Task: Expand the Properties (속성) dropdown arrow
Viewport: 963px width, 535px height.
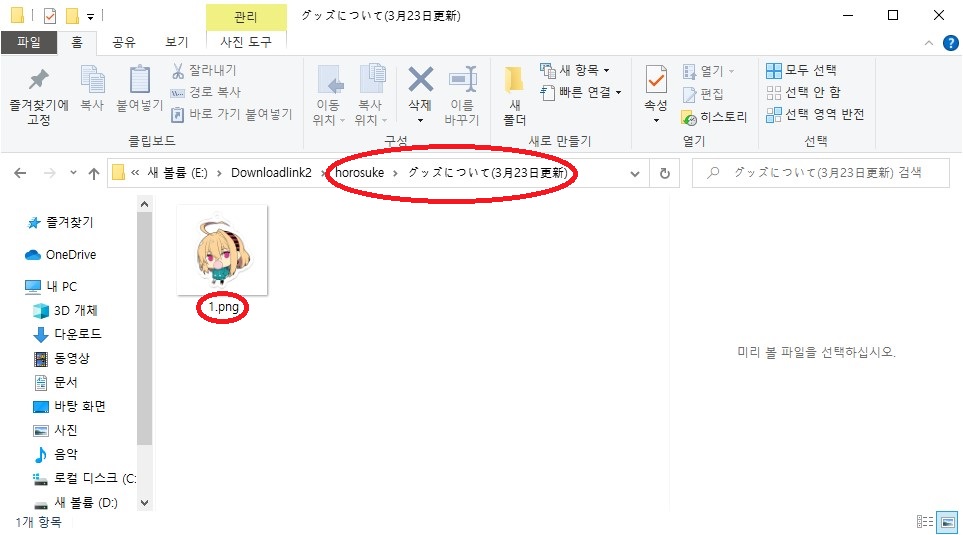Action: pos(656,120)
